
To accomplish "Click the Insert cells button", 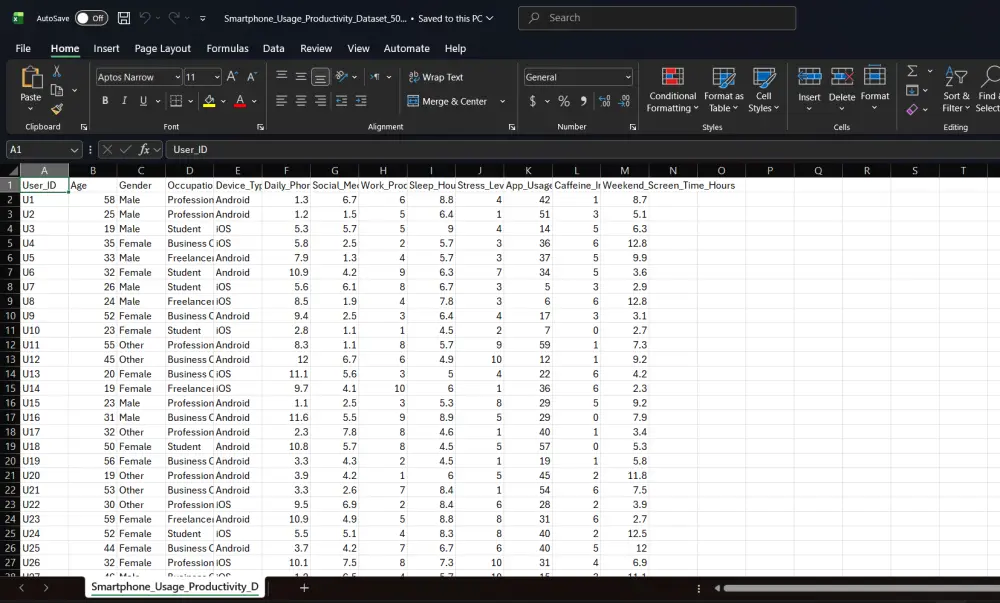I will tap(809, 90).
